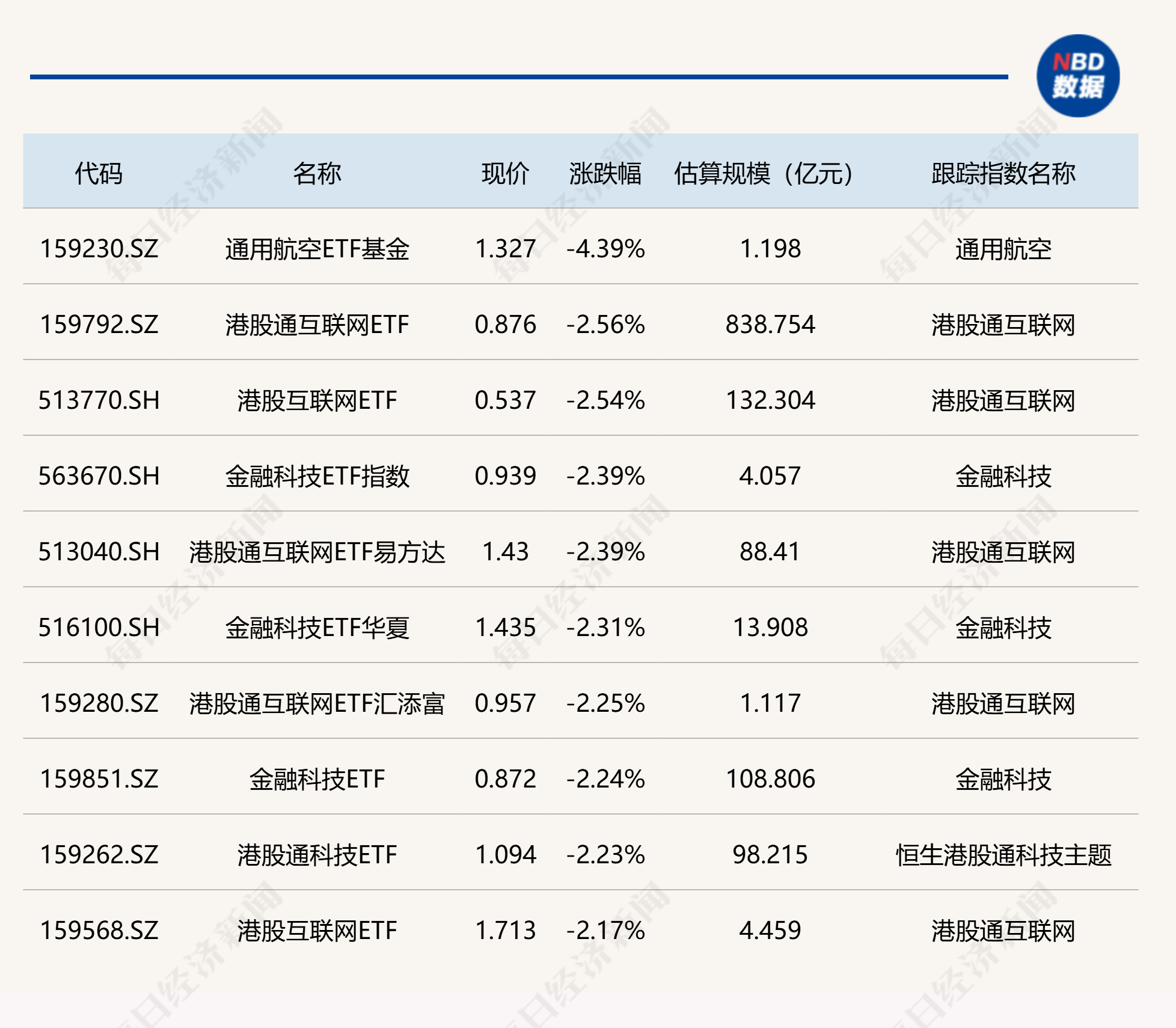
Task: Click the 涨跌幅 column header
Action: [605, 173]
